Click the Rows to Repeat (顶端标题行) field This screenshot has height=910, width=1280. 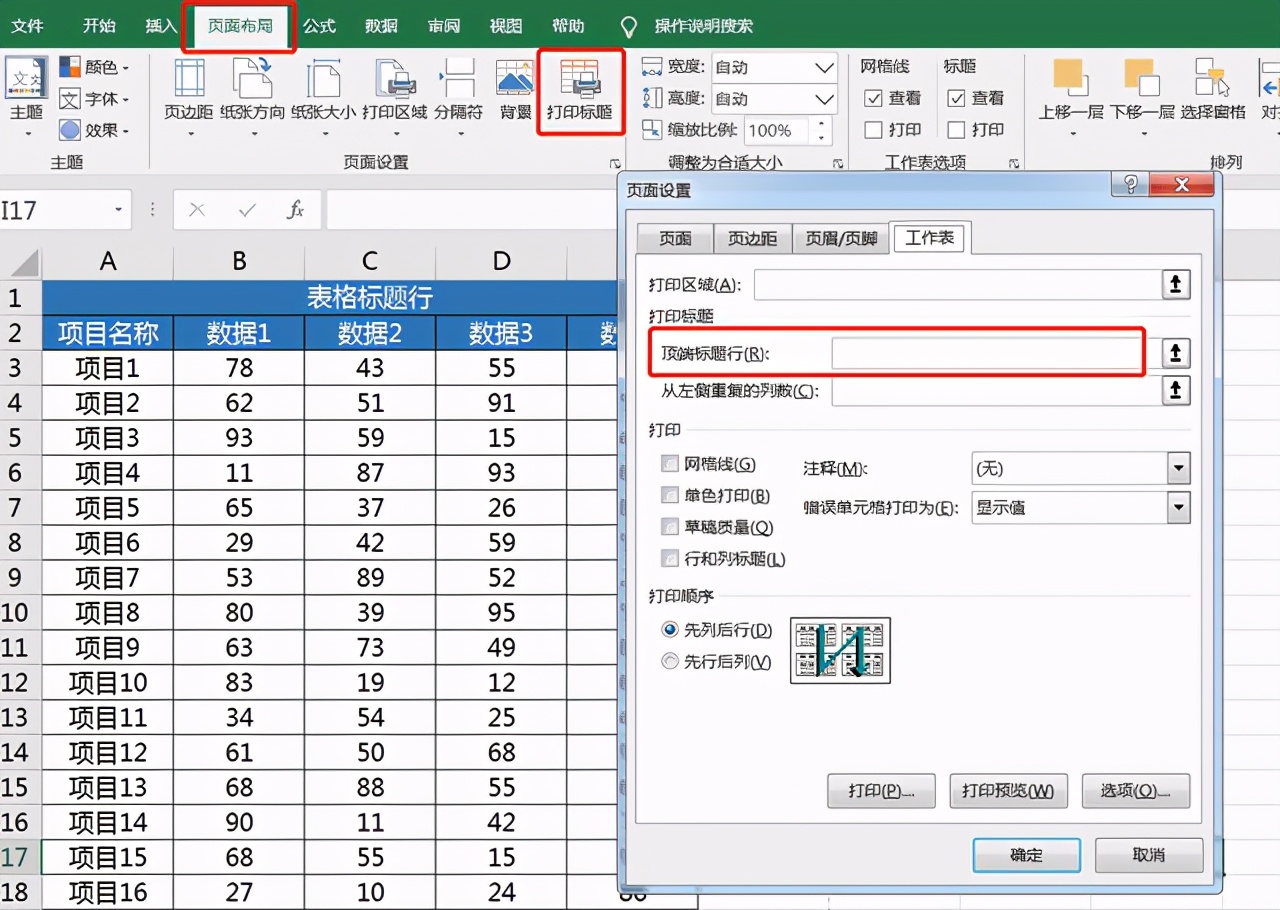[985, 353]
